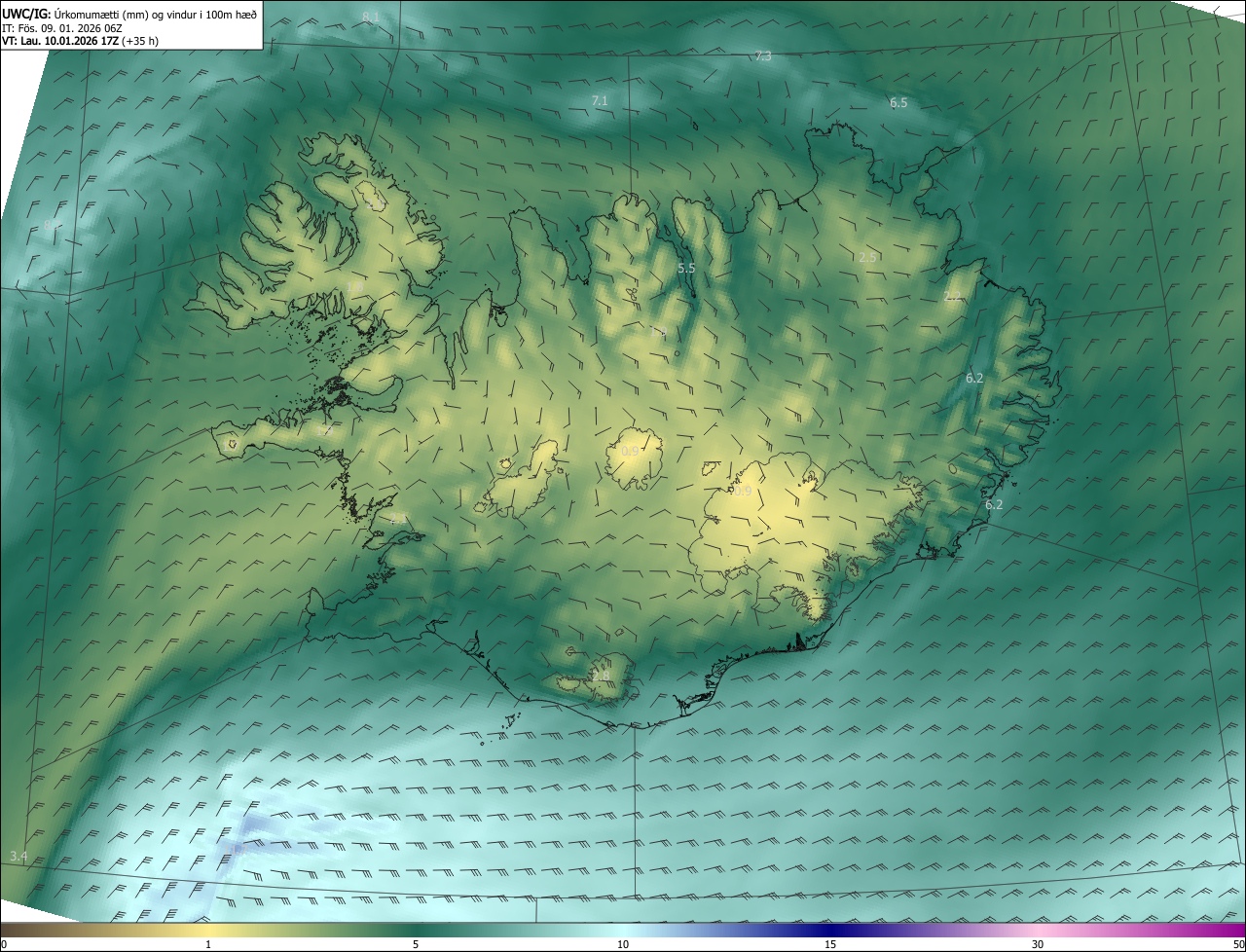1246x952 pixels.
Task: Click the 2.2 value label in the east
Action: [952, 297]
